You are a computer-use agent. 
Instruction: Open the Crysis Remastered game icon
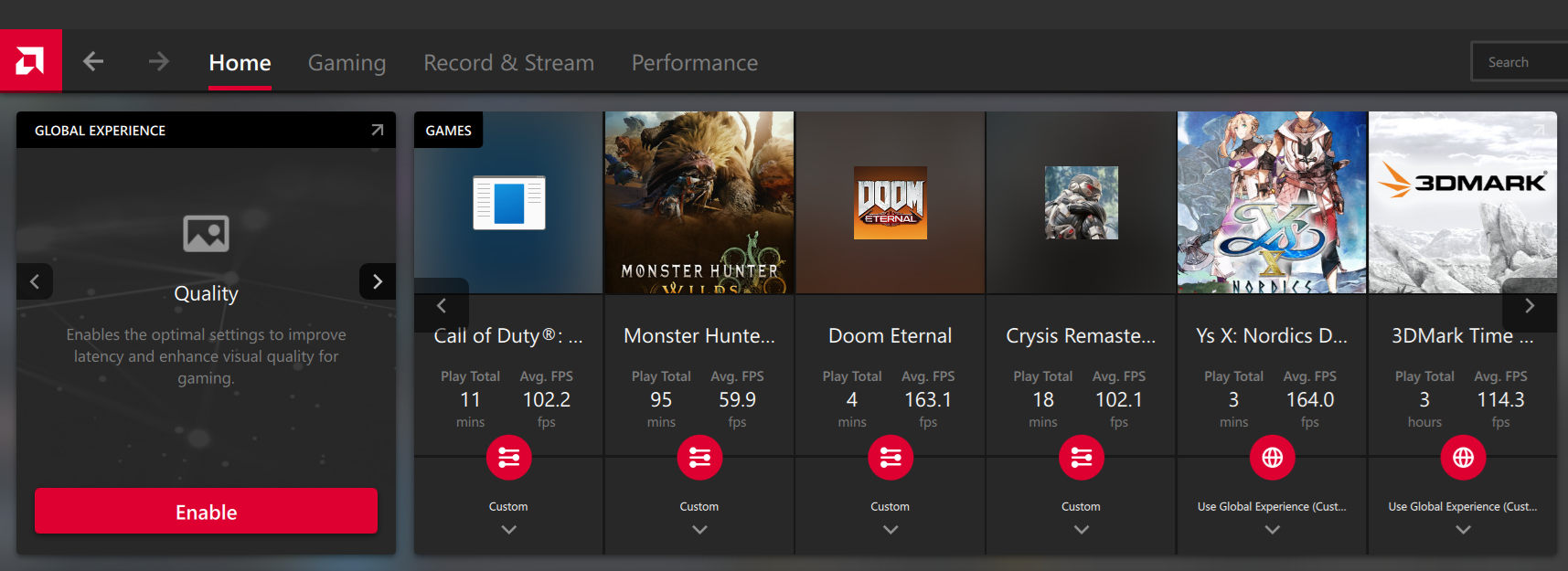point(1082,203)
